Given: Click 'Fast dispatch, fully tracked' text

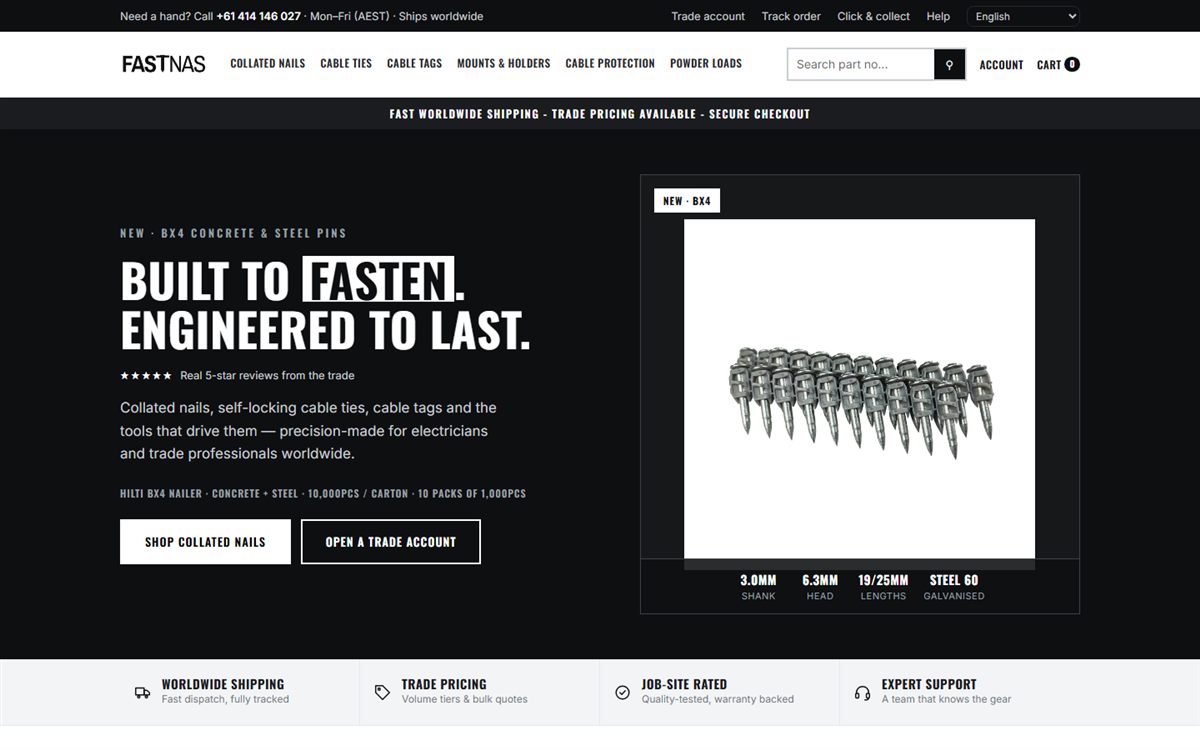Looking at the screenshot, I should point(225,699).
